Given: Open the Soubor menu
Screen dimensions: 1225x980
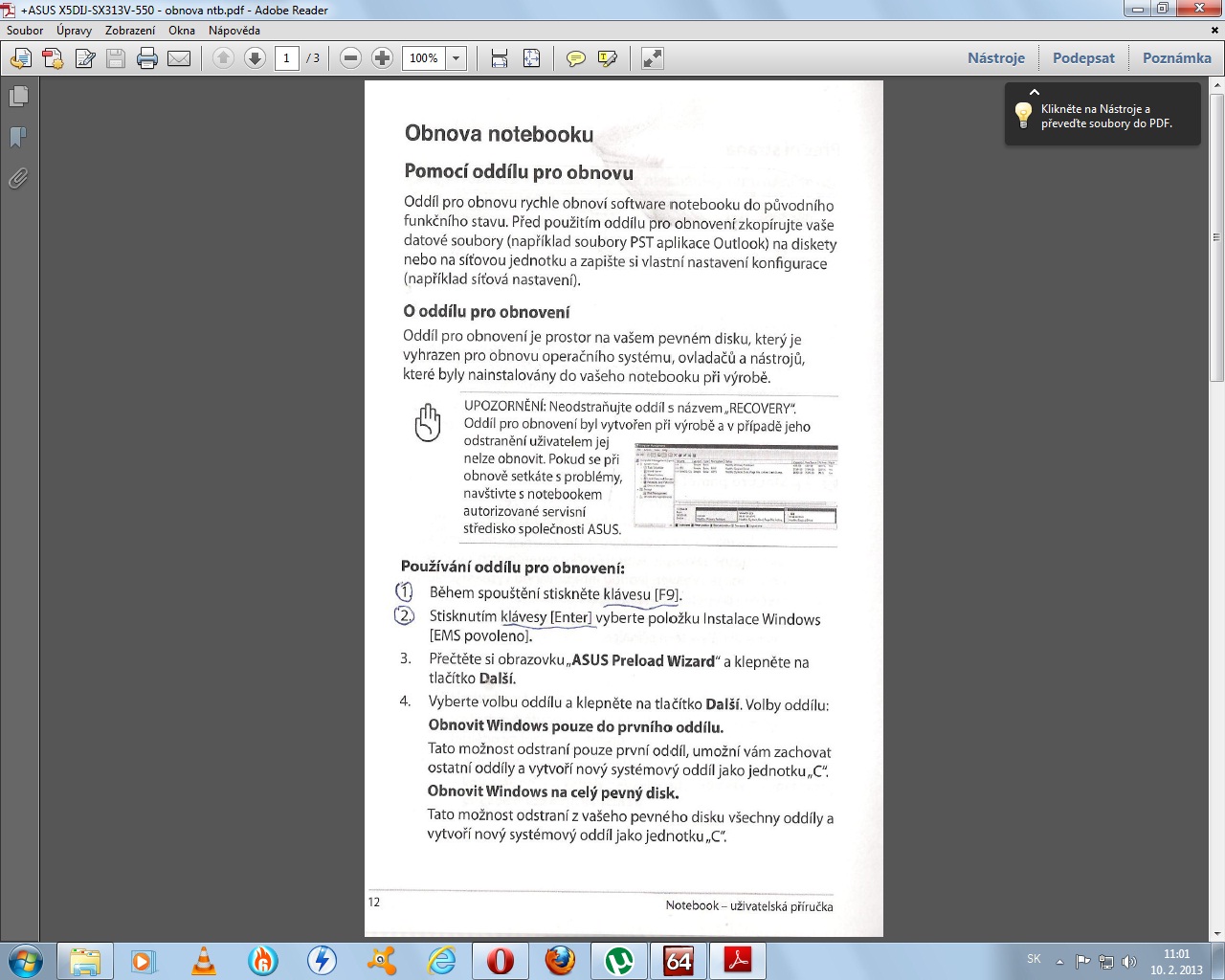Looking at the screenshot, I should point(25,31).
